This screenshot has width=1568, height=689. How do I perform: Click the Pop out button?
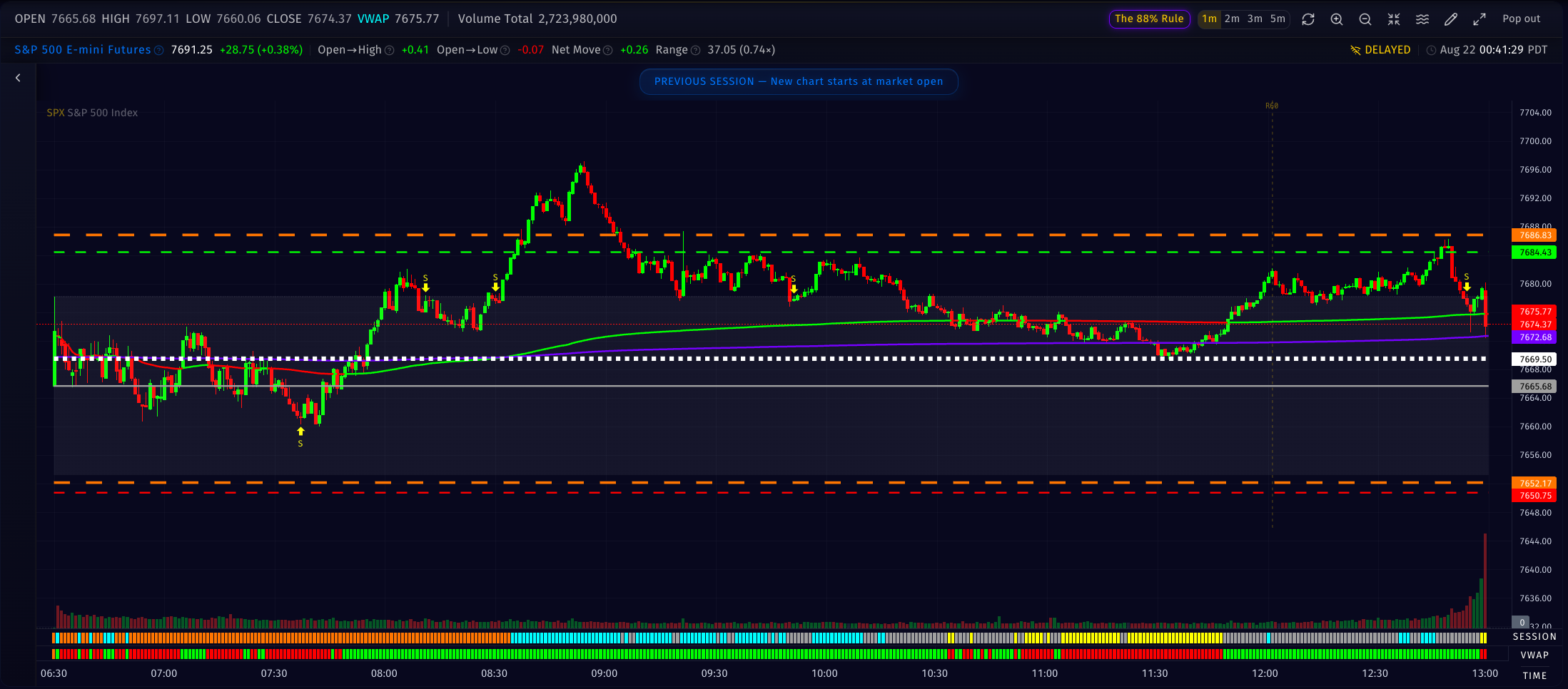coord(1521,19)
